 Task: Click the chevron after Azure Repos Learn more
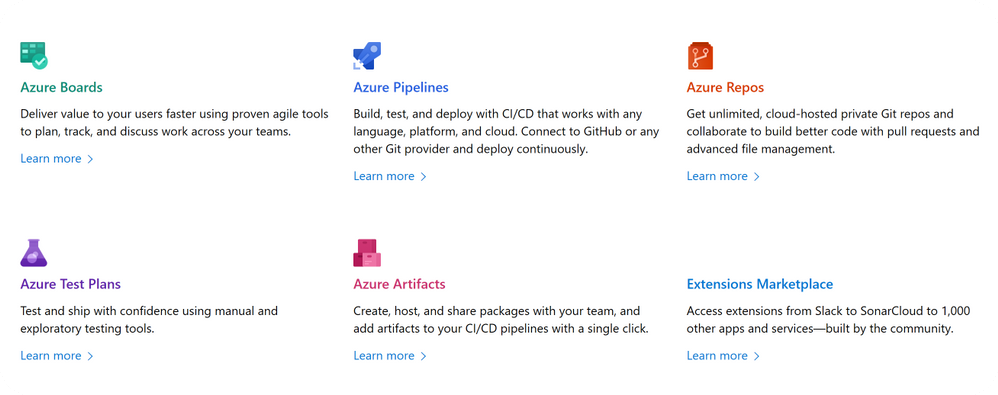pyautogui.click(x=757, y=177)
